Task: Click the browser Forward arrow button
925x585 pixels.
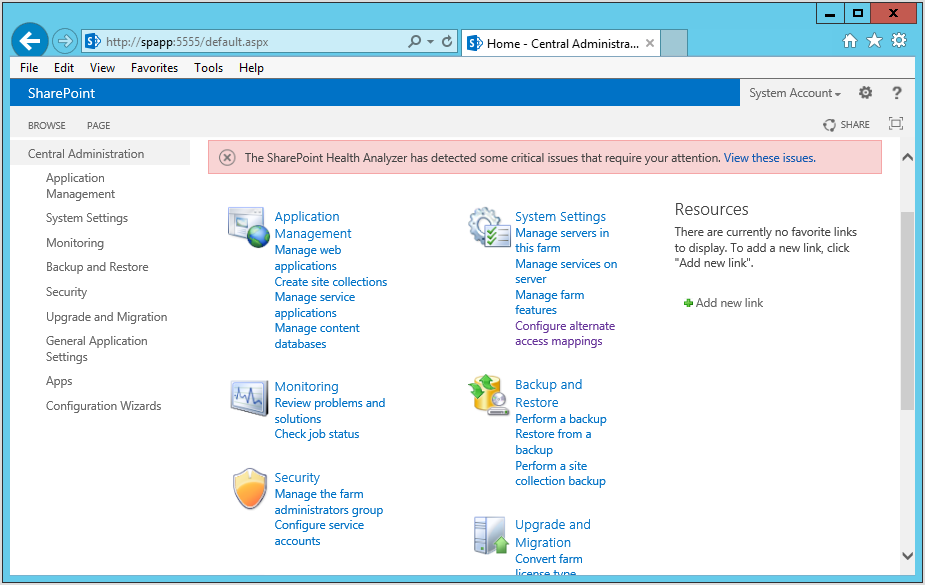Action: tap(64, 41)
